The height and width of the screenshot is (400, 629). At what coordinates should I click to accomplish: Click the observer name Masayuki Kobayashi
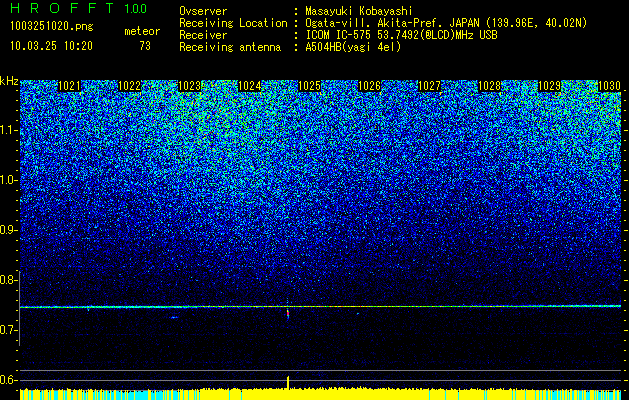(x=358, y=11)
